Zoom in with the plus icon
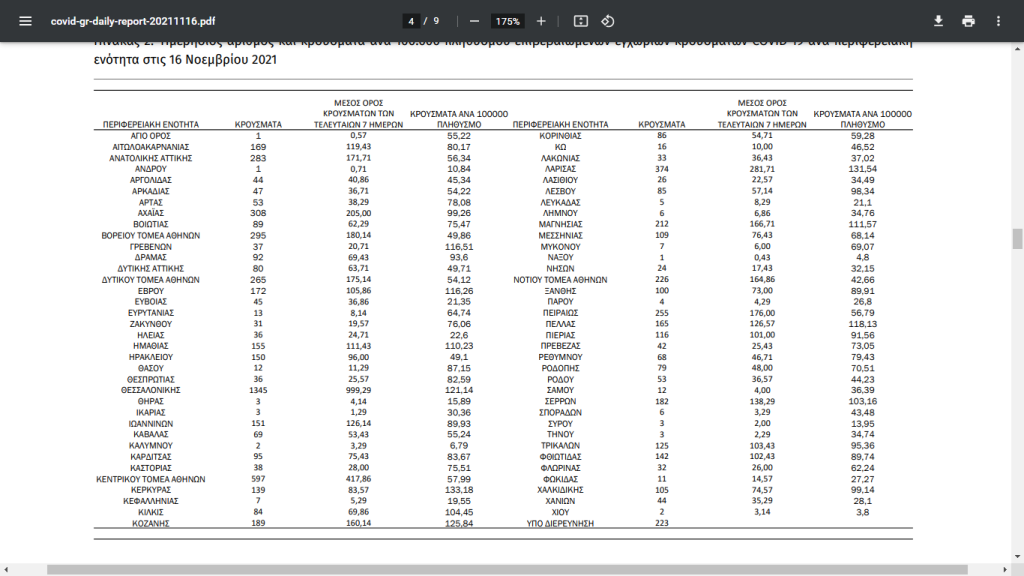This screenshot has height=576, width=1024. tap(541, 21)
